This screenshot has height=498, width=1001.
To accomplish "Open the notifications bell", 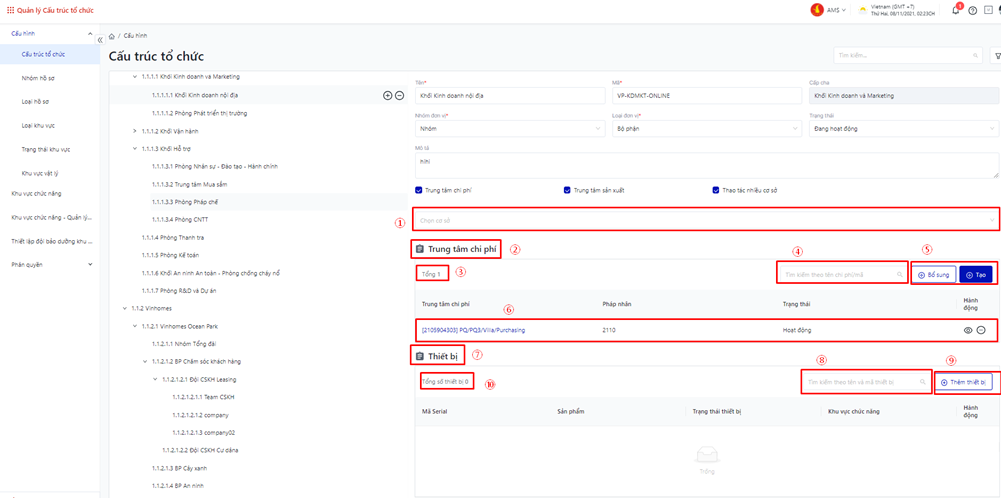I will pyautogui.click(x=955, y=10).
